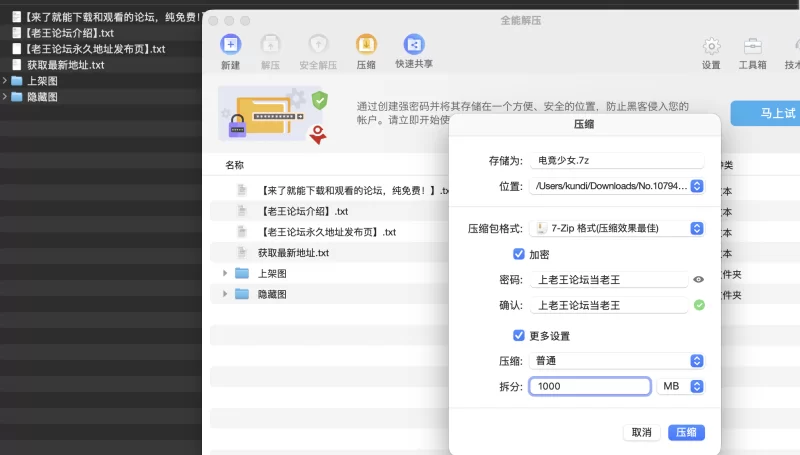Open the 压缩包格式 7-Zip format dropdown
This screenshot has width=800, height=455.
pos(697,229)
